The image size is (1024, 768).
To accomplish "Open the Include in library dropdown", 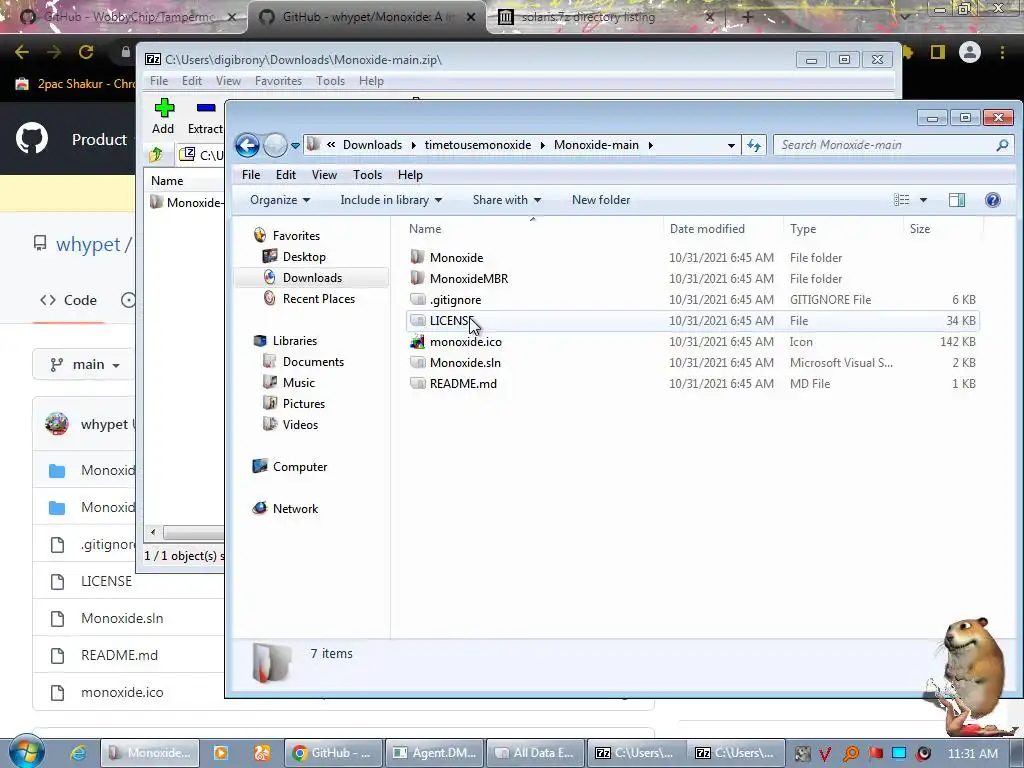I will coord(391,200).
